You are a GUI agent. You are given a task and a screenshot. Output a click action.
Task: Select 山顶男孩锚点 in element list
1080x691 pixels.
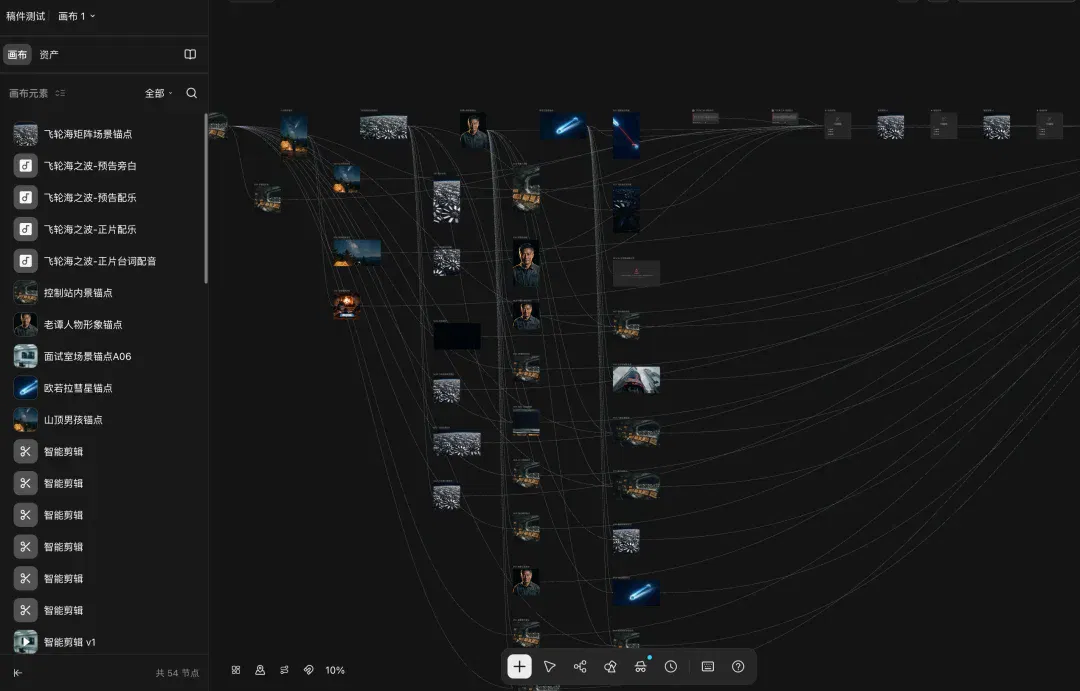coord(103,419)
